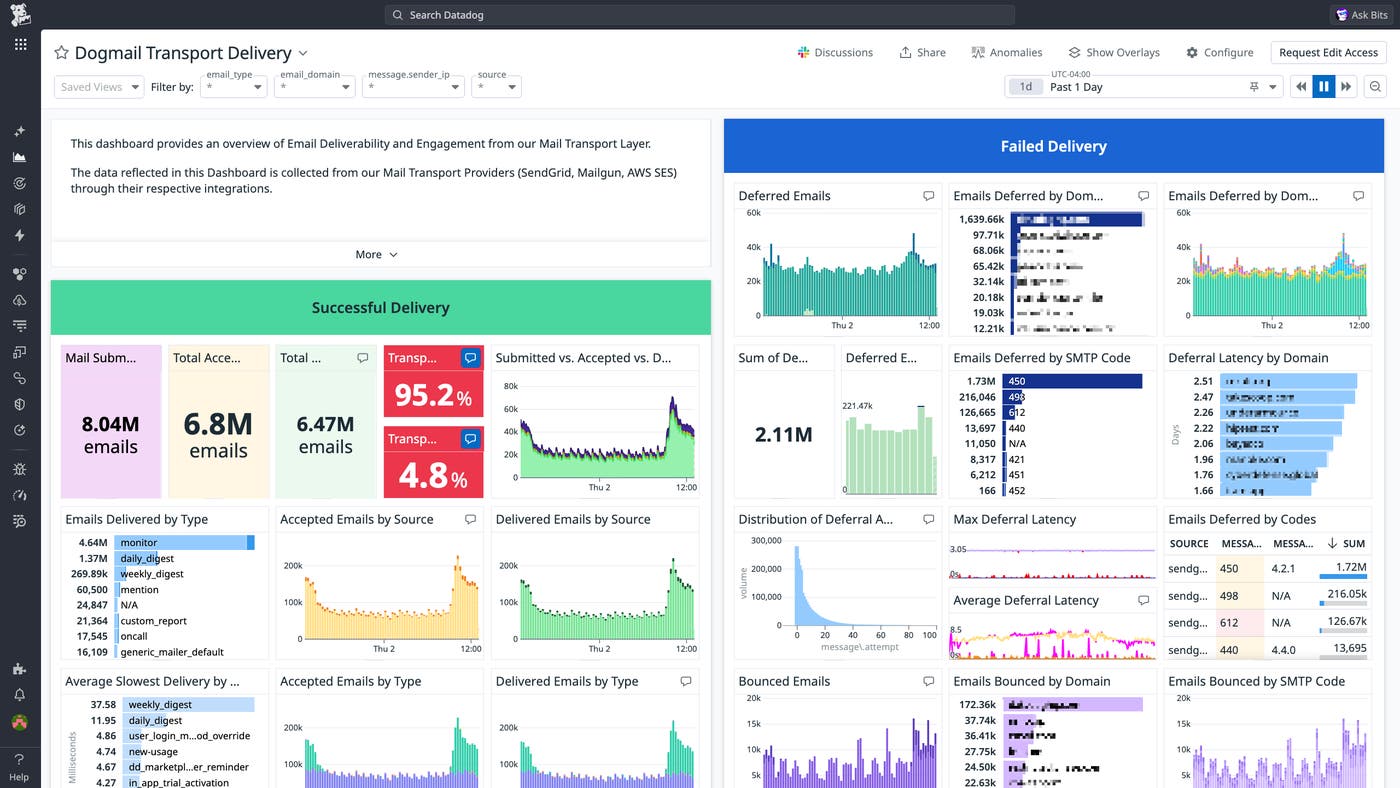Screen dimensions: 1400x788
Task: Expand the More section in the description panel
Action: click(x=376, y=254)
